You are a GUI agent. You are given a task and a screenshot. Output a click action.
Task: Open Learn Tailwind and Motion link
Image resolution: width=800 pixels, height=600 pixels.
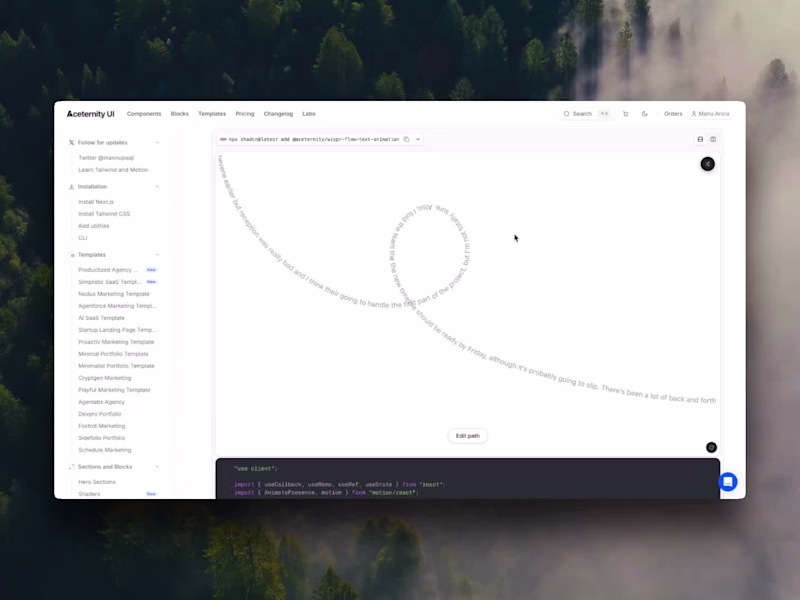(x=113, y=170)
